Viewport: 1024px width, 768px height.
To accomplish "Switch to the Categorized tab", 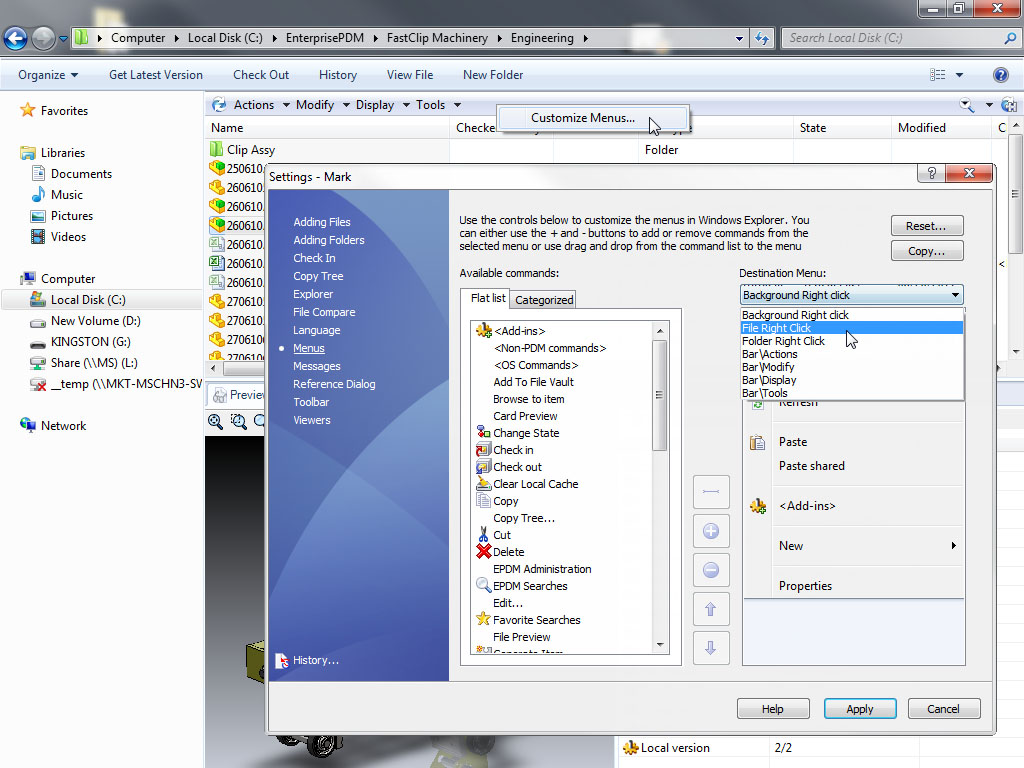I will 544,299.
